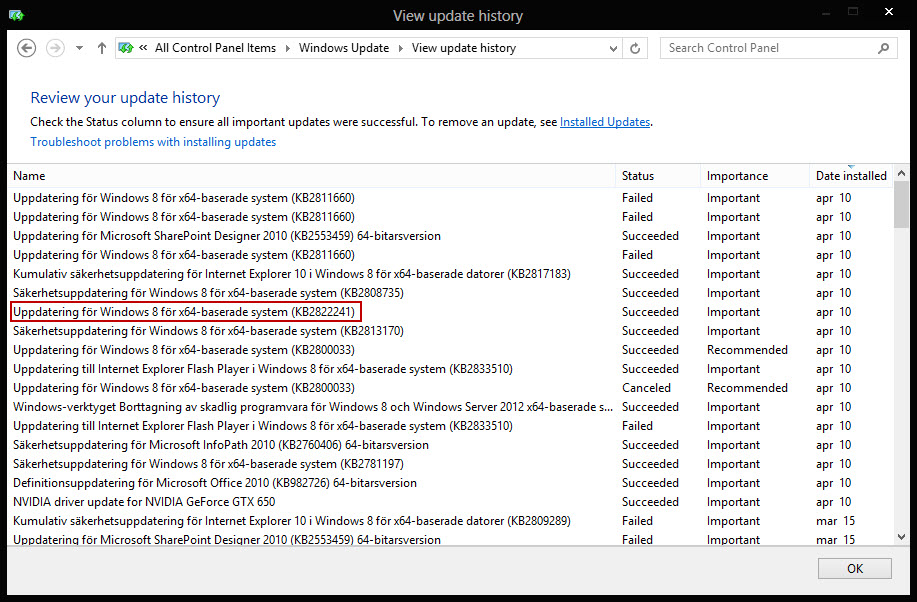Select the KB2822241 update entry

[186, 312]
